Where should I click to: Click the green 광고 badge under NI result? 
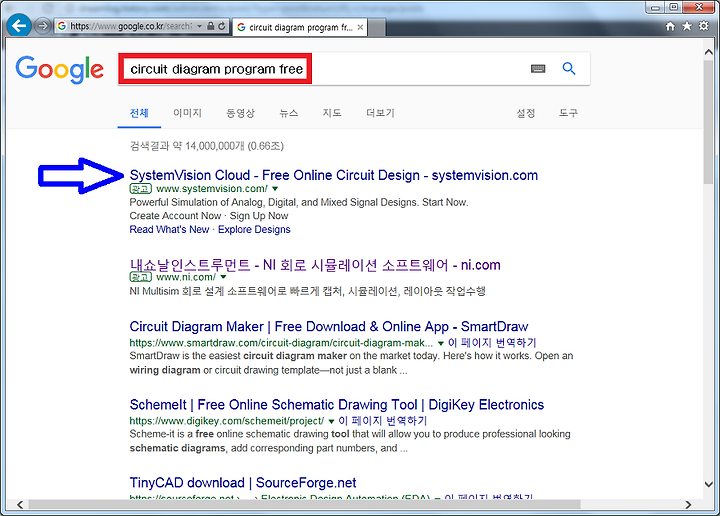[x=141, y=277]
